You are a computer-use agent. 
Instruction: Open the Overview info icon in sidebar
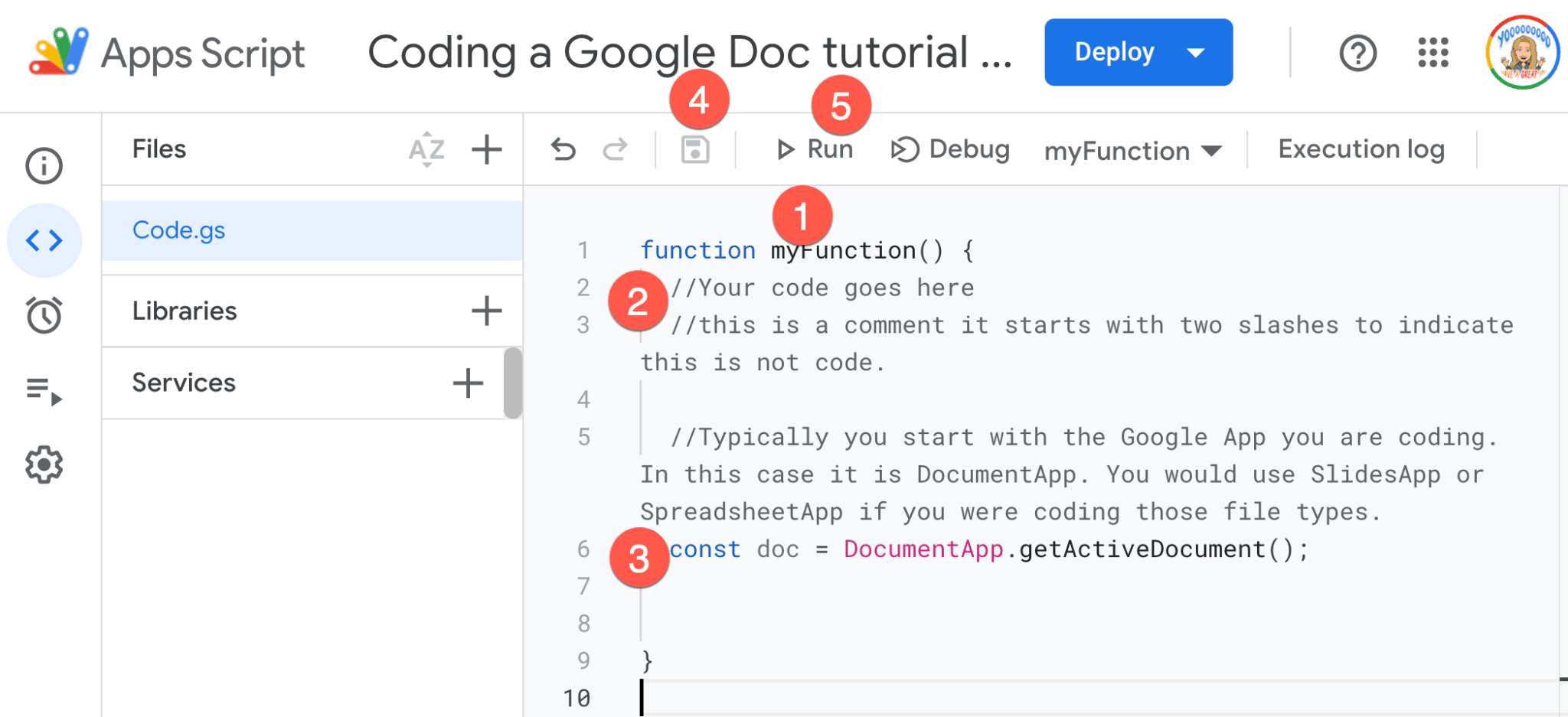pos(44,165)
